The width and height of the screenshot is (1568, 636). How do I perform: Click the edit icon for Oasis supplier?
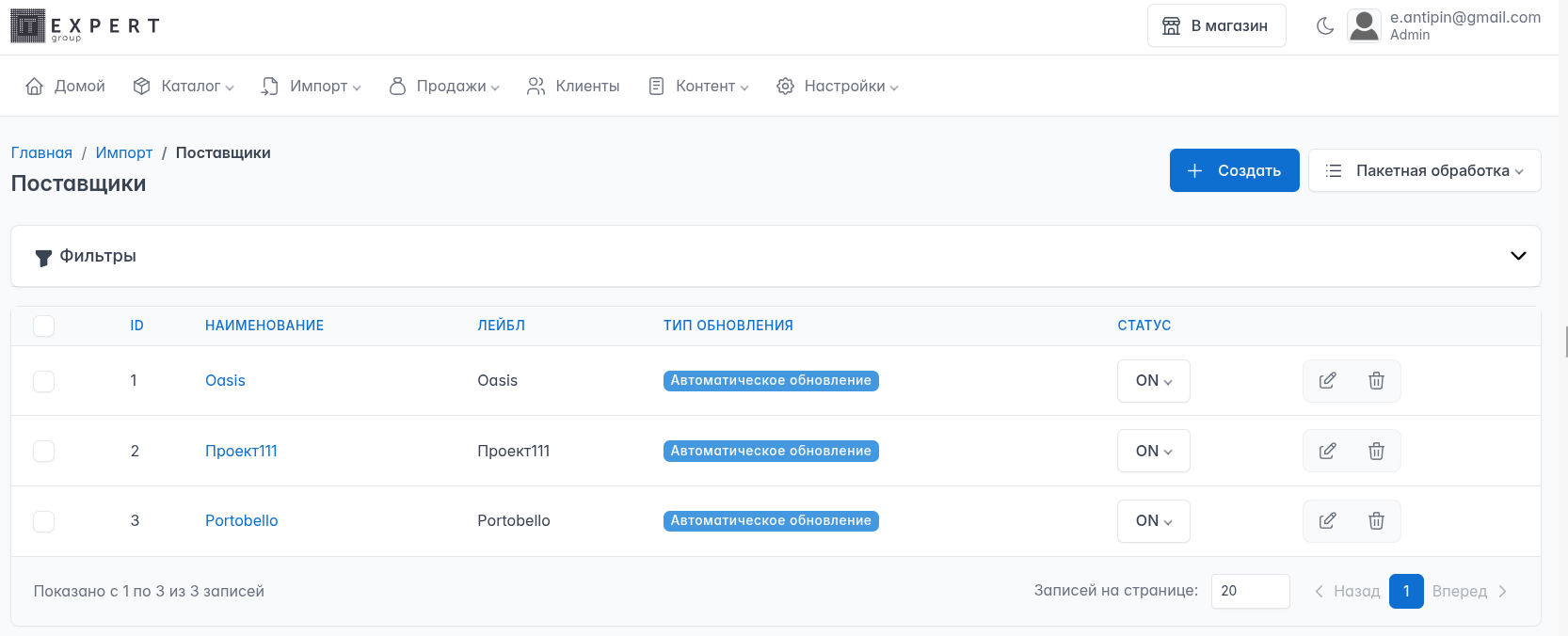1327,381
